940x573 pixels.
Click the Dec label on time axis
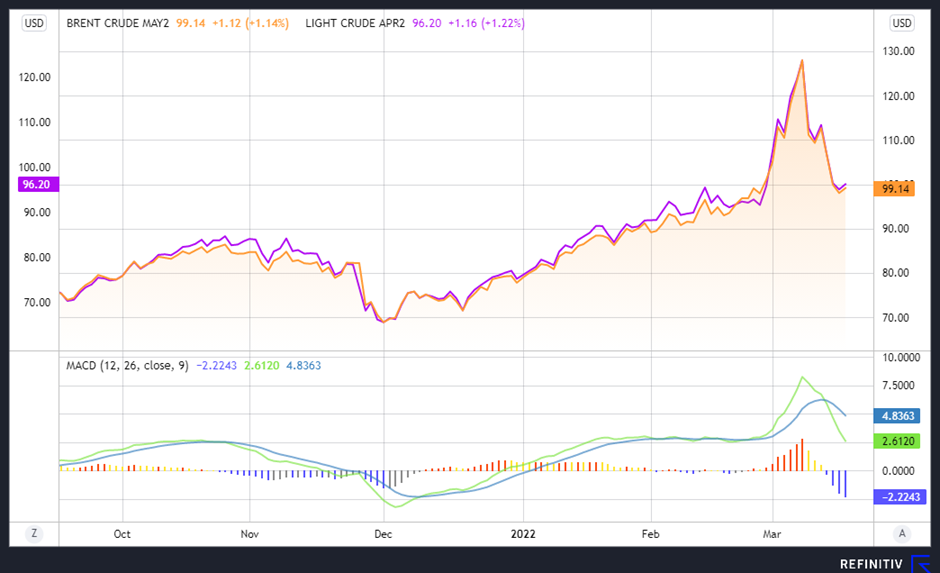383,534
